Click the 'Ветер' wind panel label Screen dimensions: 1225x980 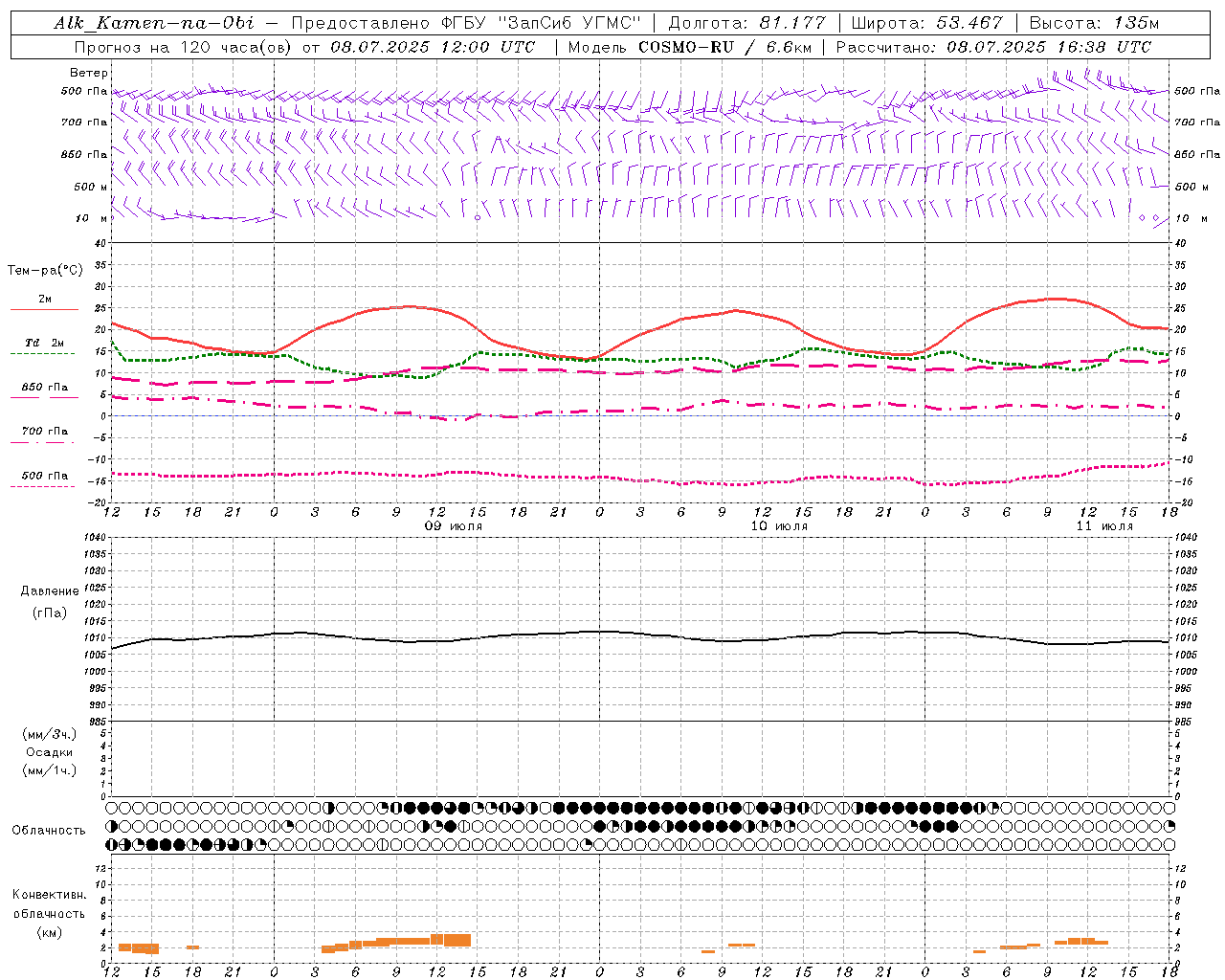pyautogui.click(x=89, y=73)
